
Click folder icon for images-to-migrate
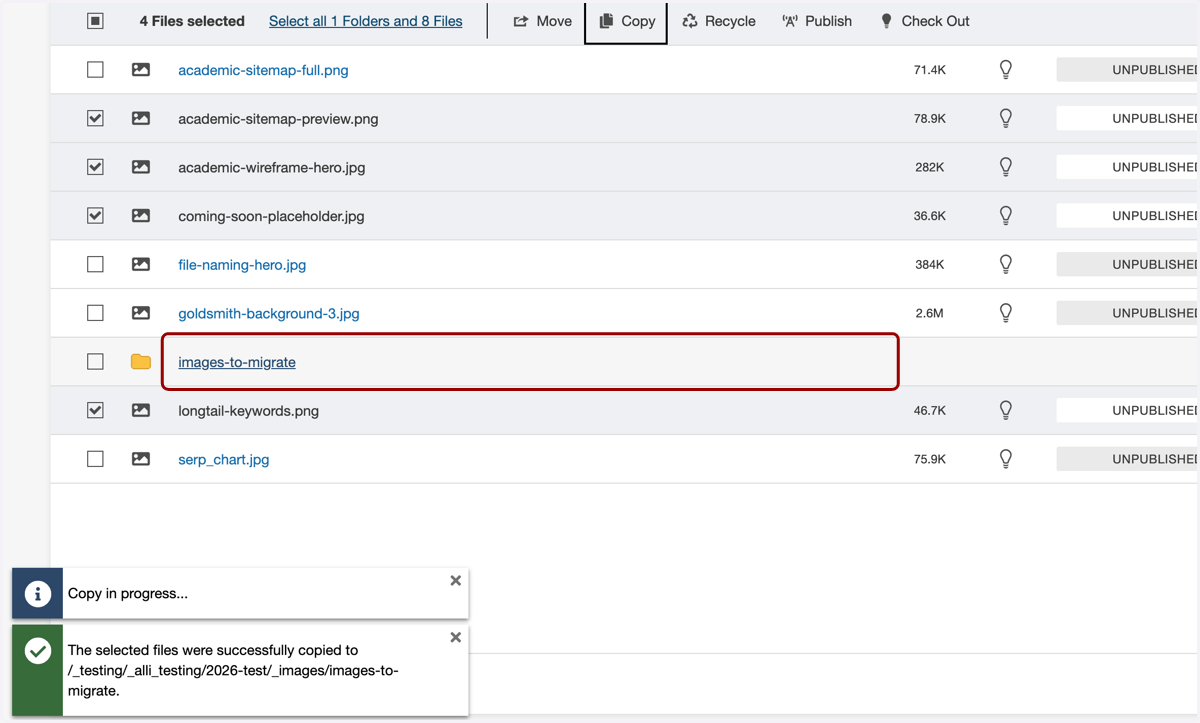141,361
